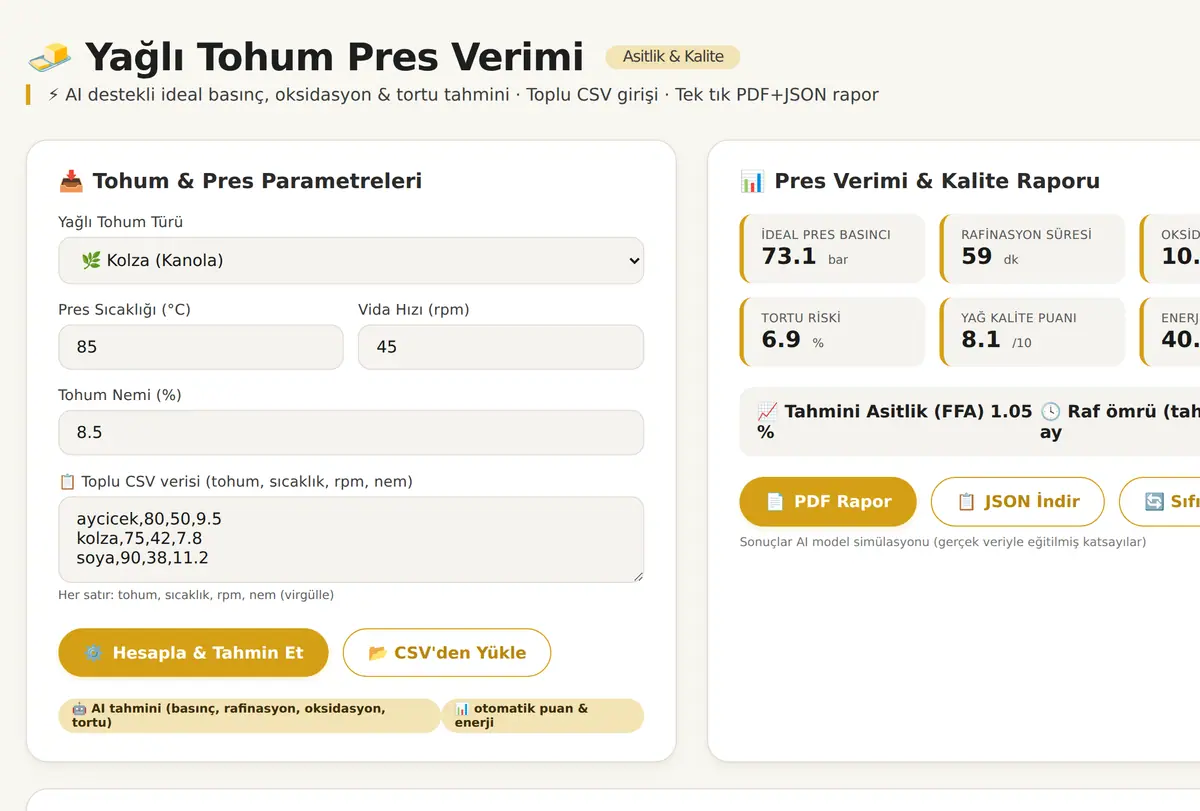Click the Yağ Kalite Puanı 8.1 card

coord(1033,332)
